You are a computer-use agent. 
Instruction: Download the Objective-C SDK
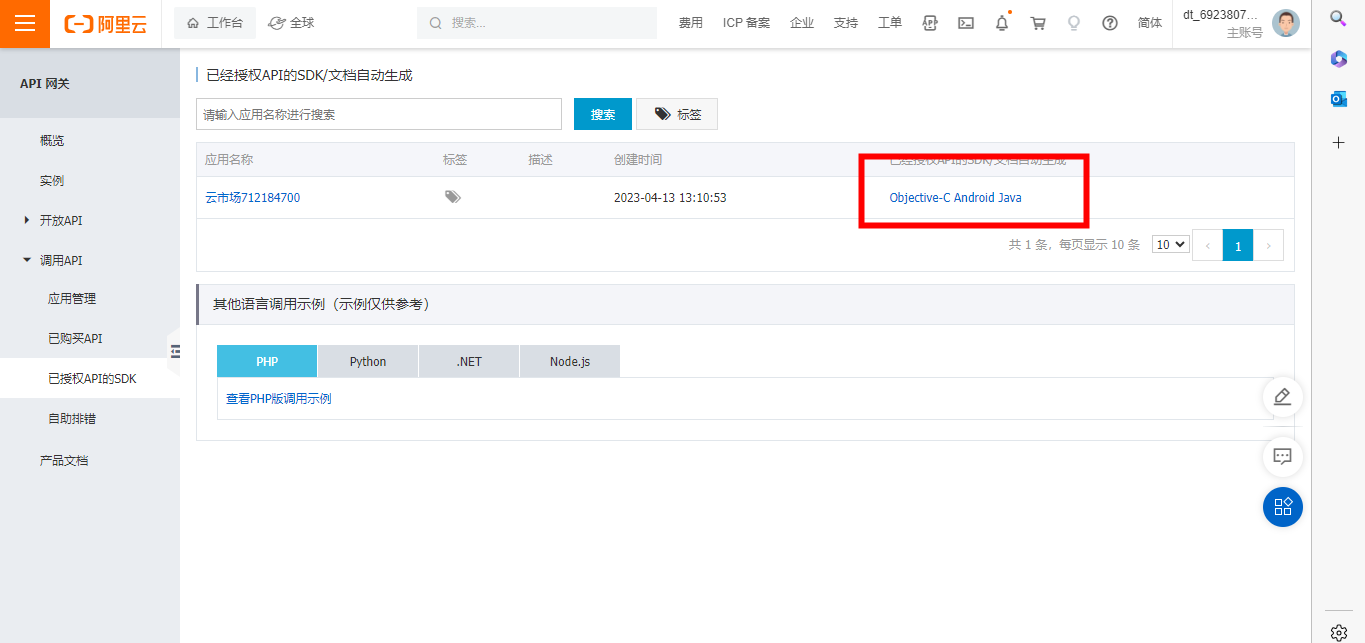click(x=919, y=198)
